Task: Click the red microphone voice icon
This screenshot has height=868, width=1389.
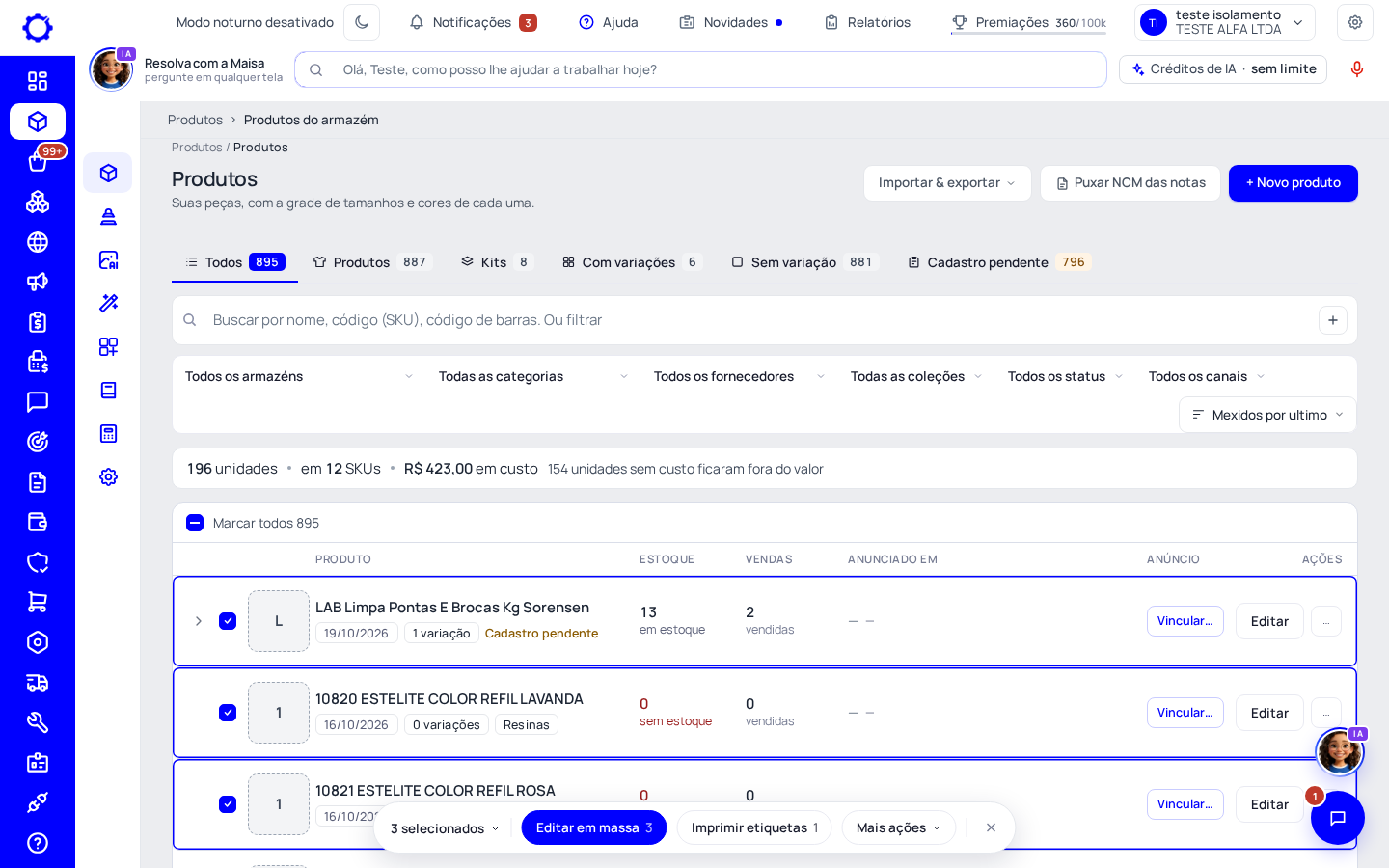Action: 1357,69
